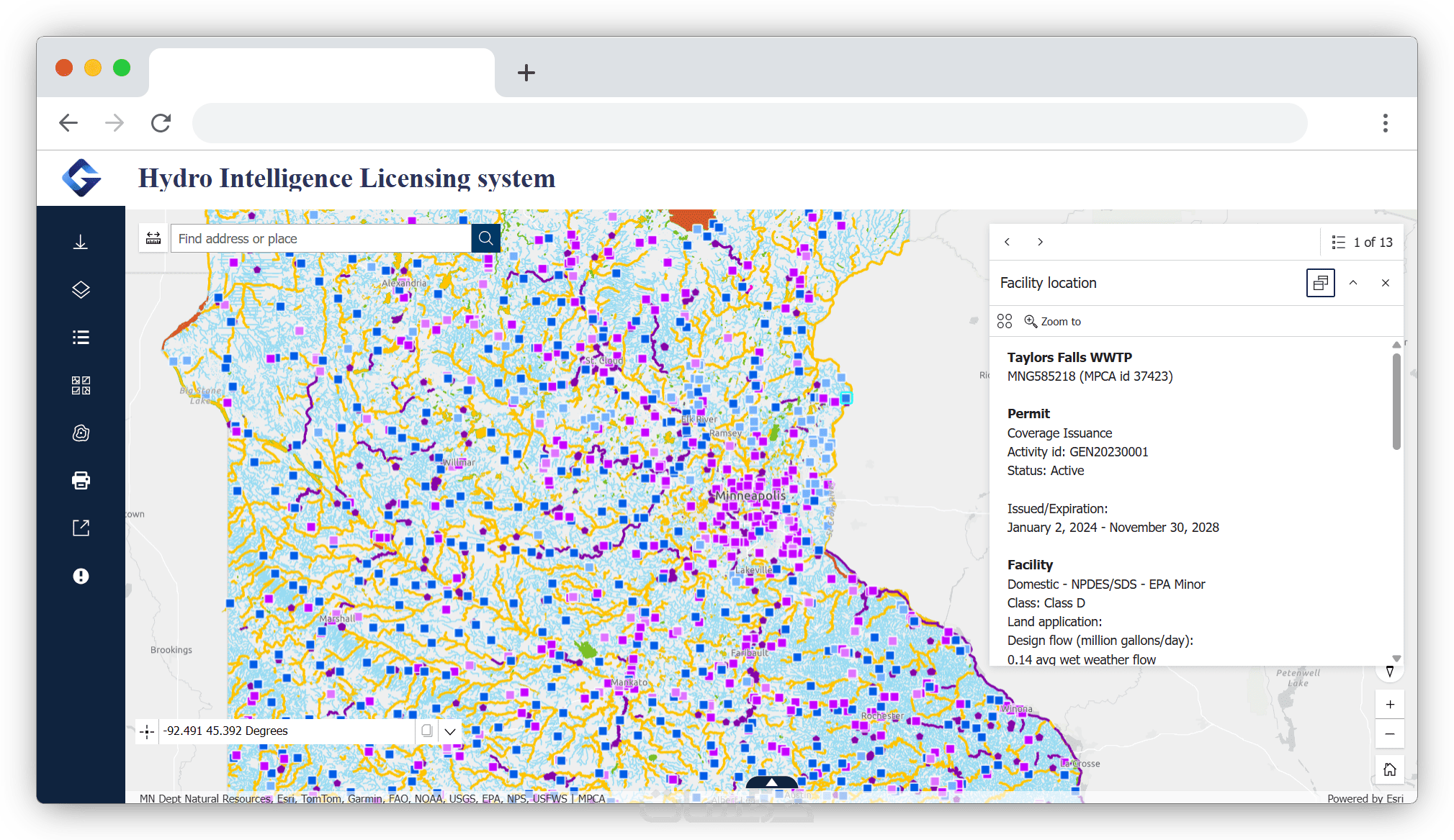Click the 'Taylors Falls WWTP' title text
The image size is (1454, 840).
tap(1069, 357)
